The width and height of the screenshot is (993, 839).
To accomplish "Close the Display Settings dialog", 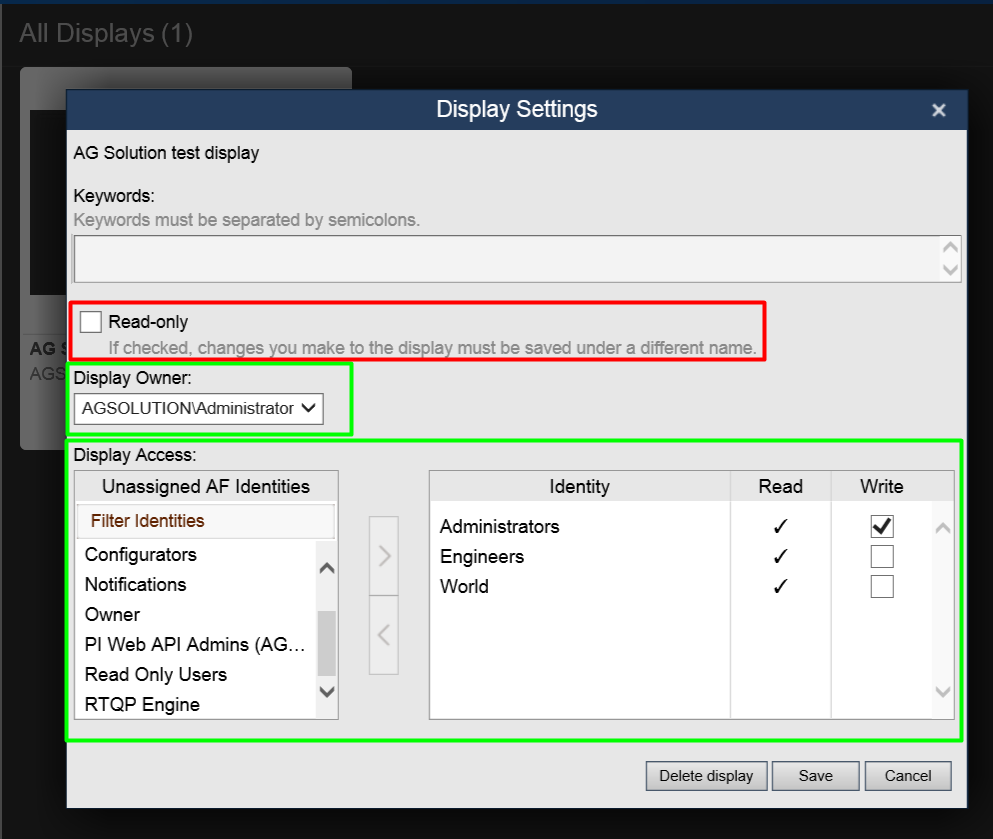I will [x=938, y=111].
